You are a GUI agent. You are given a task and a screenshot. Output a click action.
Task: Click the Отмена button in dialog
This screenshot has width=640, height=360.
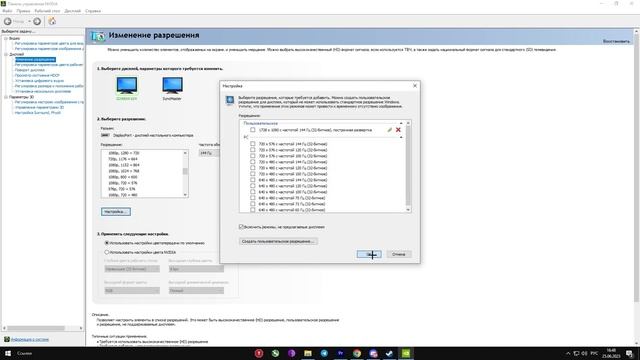point(399,254)
